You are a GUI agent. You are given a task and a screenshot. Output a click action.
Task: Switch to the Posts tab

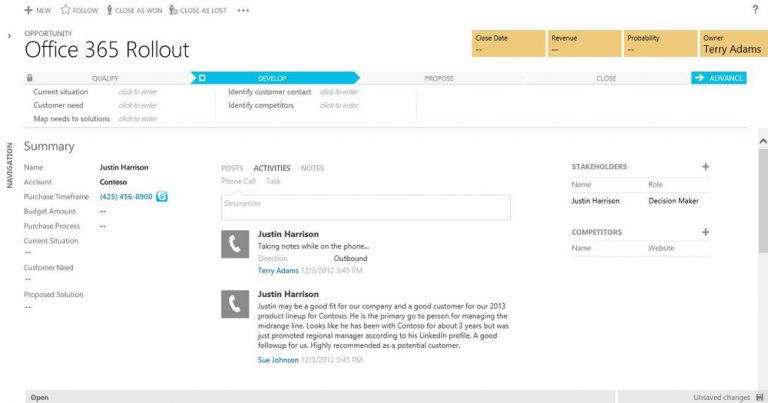pyautogui.click(x=232, y=168)
